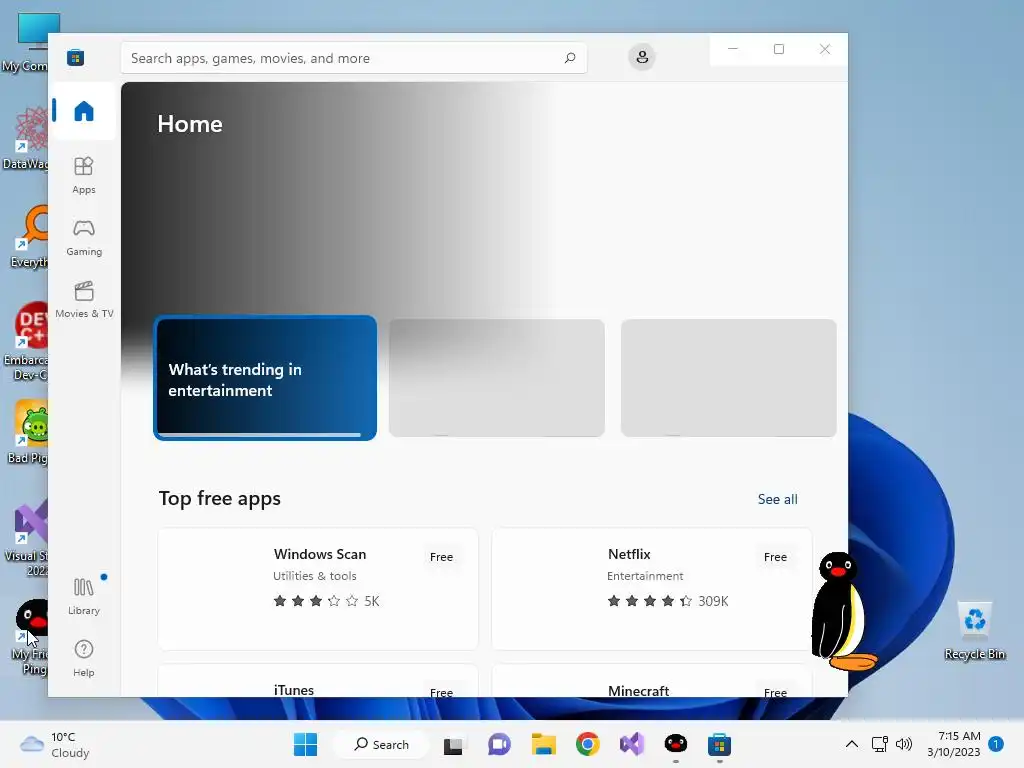Open volume control in tray
The height and width of the screenshot is (768, 1024).
click(904, 744)
